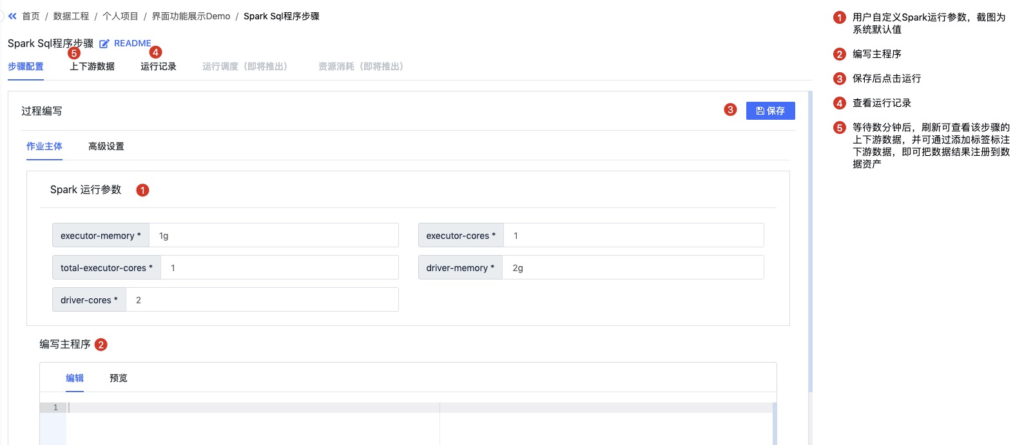The height and width of the screenshot is (445, 1024).
Task: Select the 运行调度（即将推出） tab
Action: coord(245,67)
